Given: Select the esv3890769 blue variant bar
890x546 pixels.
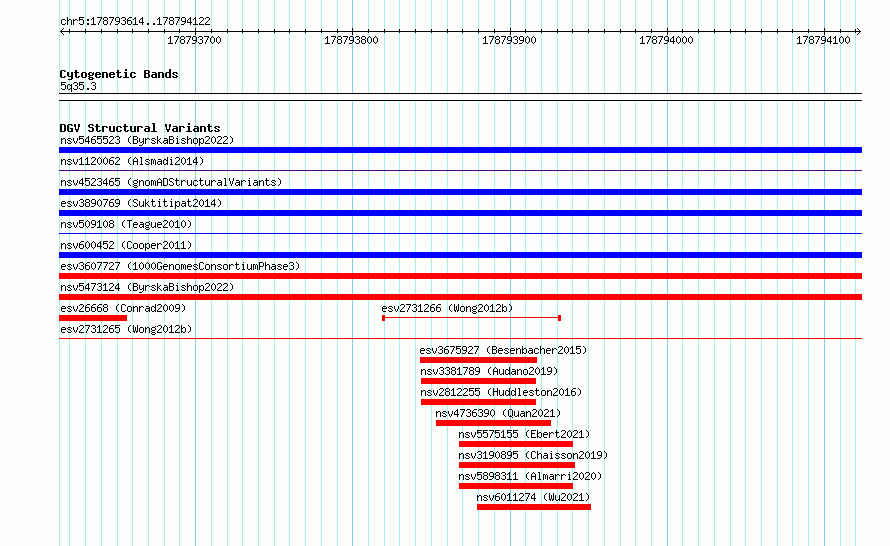Looking at the screenshot, I should [x=460, y=213].
